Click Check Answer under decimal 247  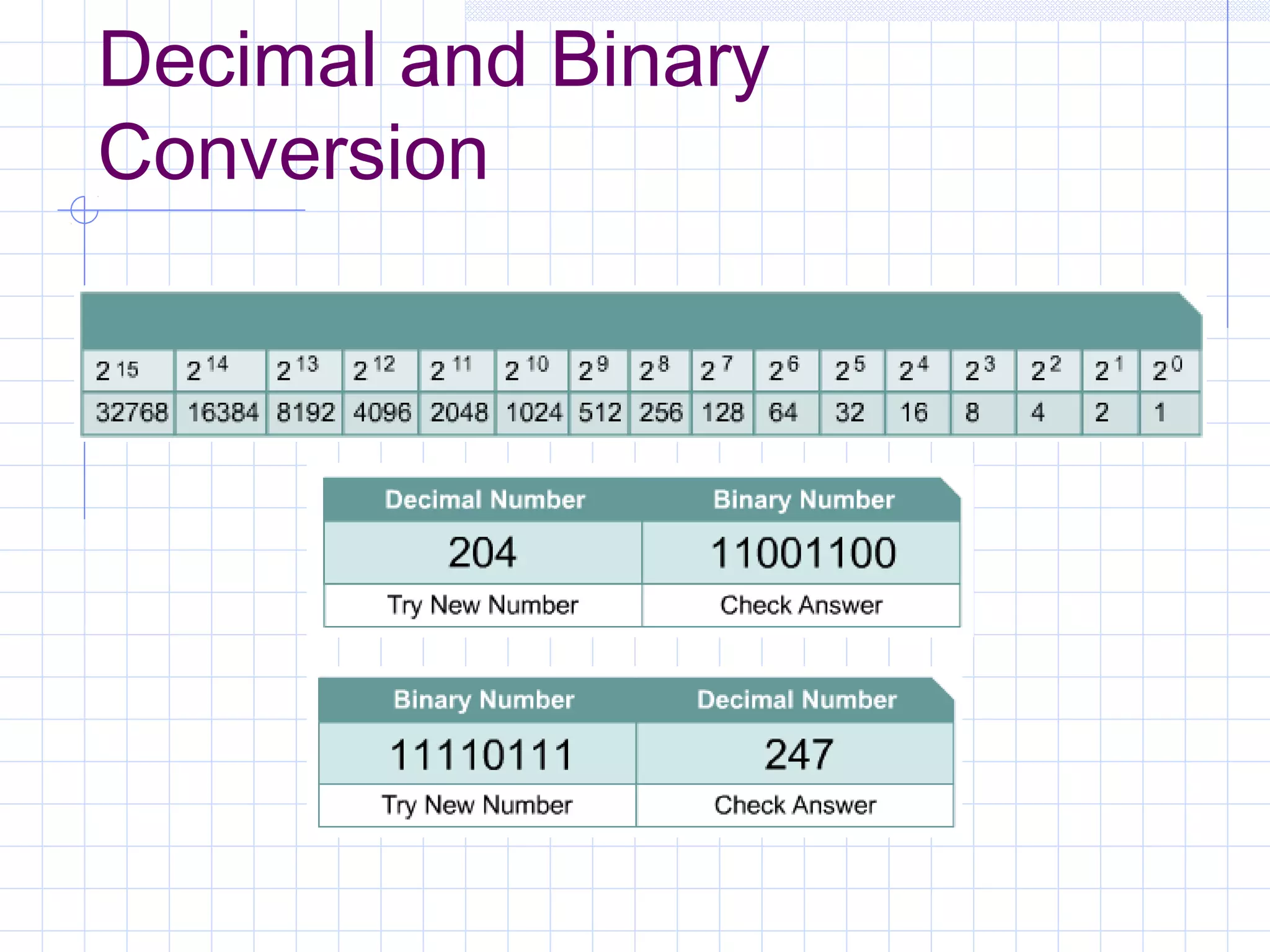tap(795, 805)
